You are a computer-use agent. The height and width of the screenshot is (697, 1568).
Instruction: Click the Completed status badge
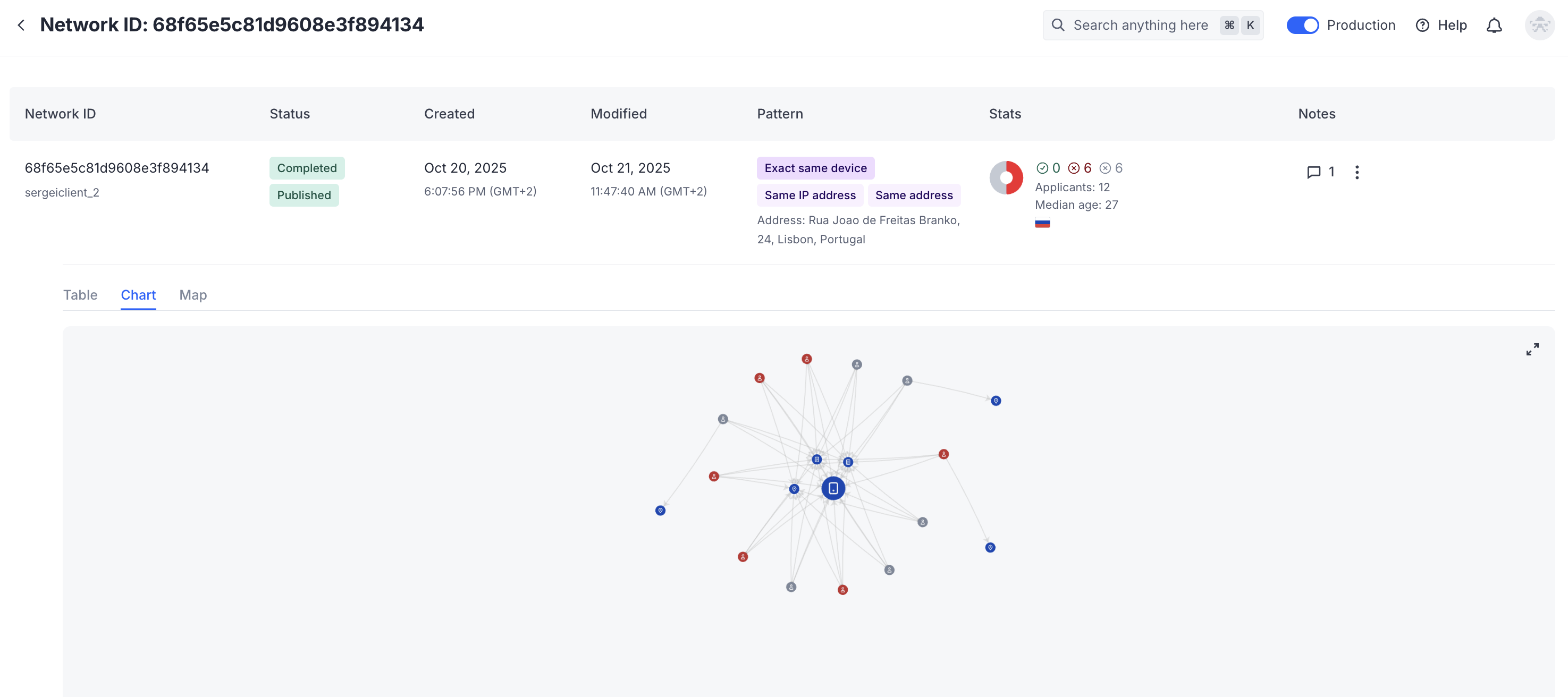(x=307, y=168)
